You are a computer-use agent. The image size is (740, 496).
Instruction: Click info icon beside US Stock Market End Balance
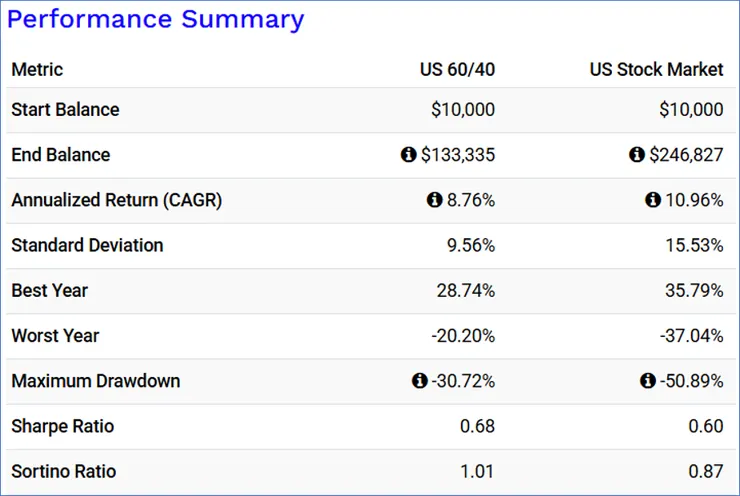click(x=637, y=155)
